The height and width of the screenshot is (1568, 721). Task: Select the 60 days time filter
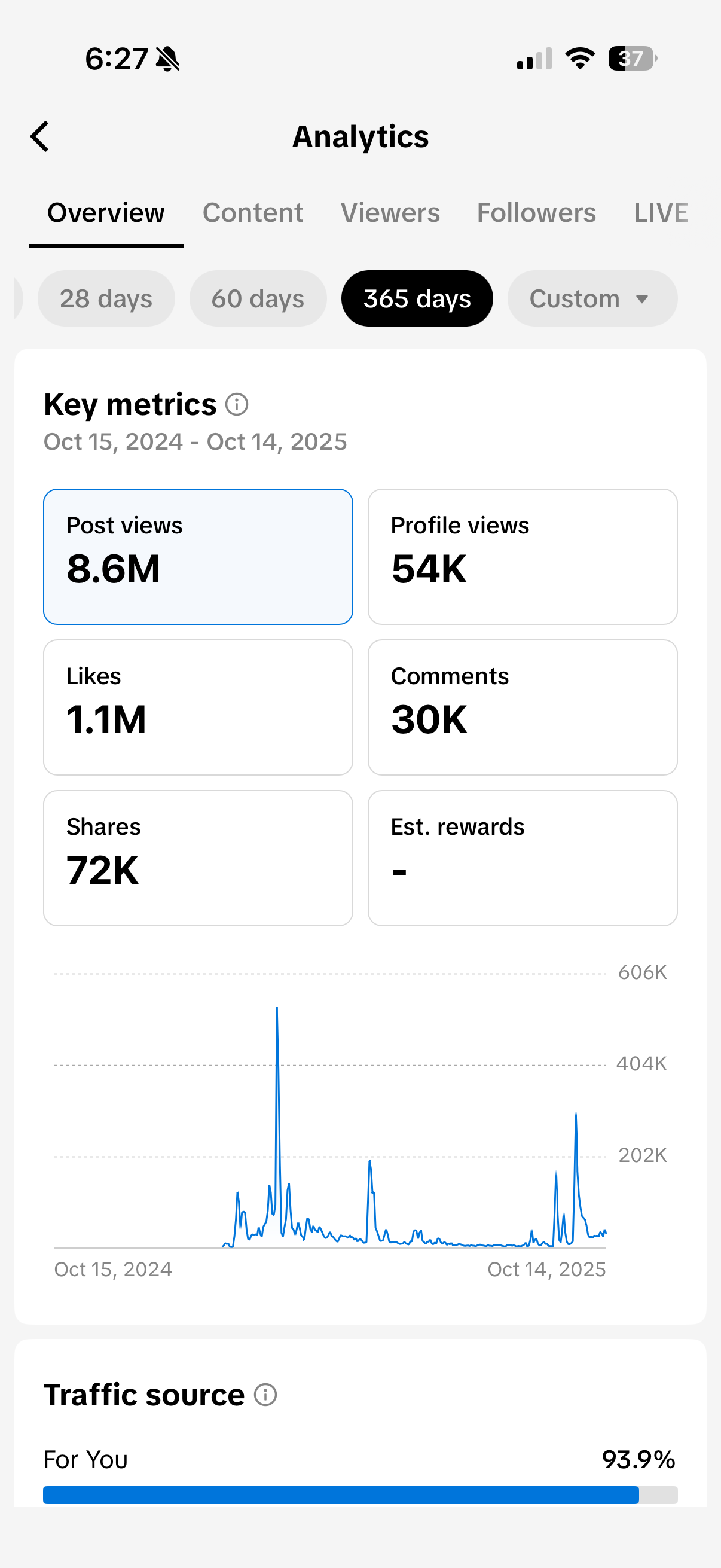pos(257,298)
